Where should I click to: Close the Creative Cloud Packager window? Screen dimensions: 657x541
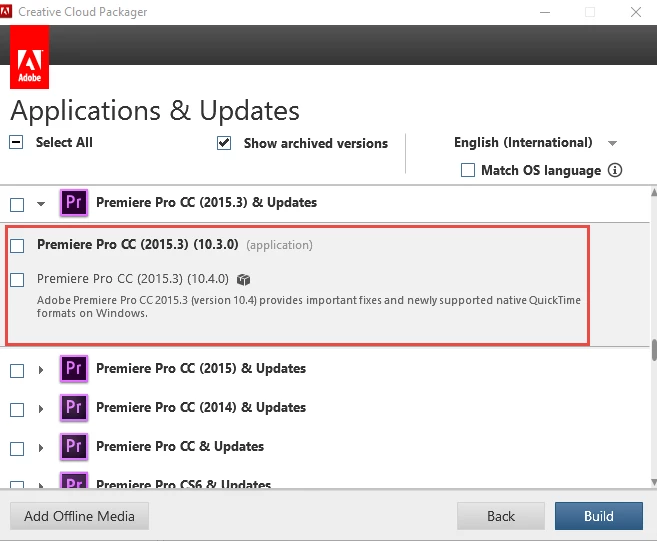(636, 12)
